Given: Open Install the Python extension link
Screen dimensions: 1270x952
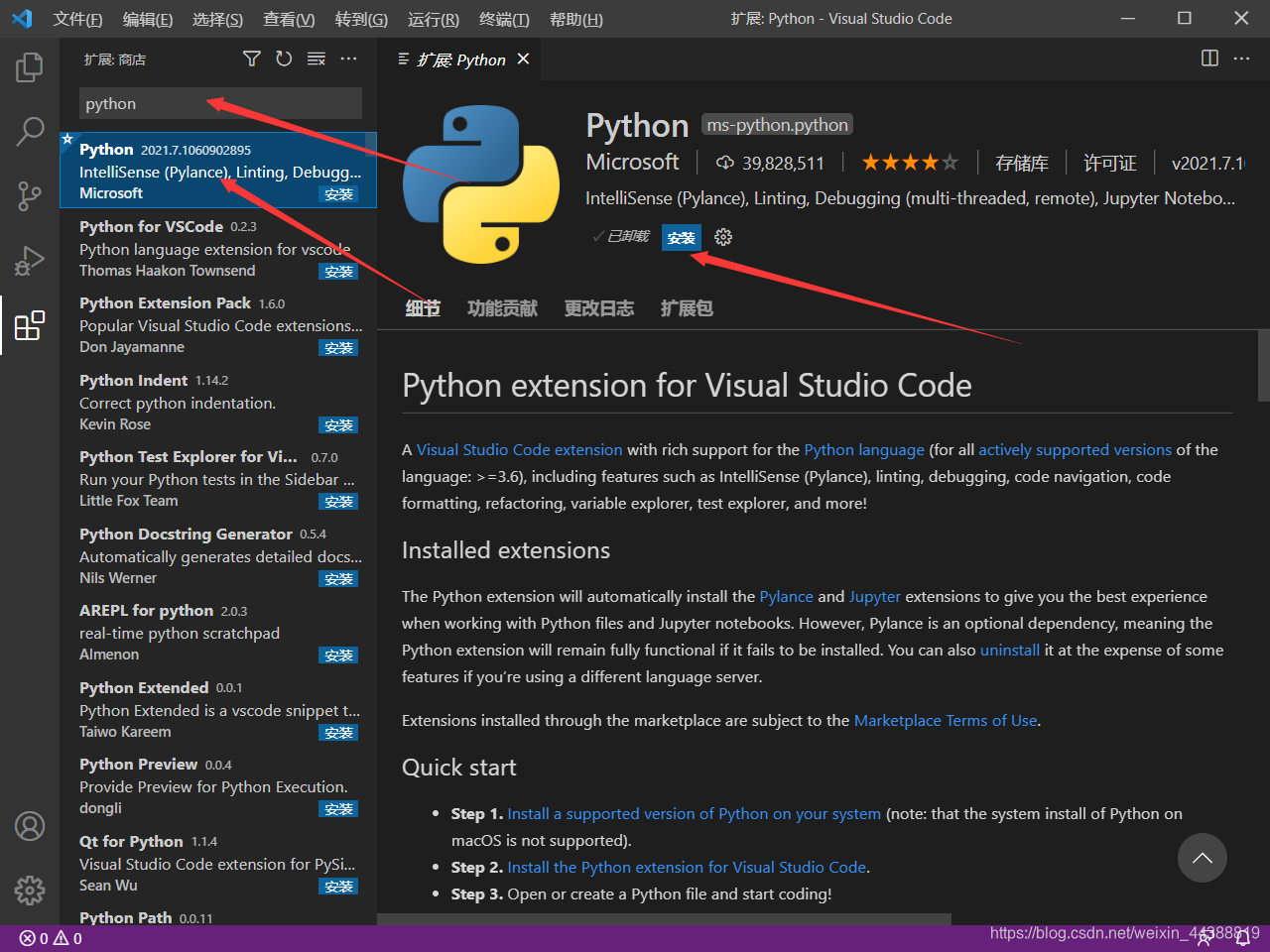Looking at the screenshot, I should [688, 867].
